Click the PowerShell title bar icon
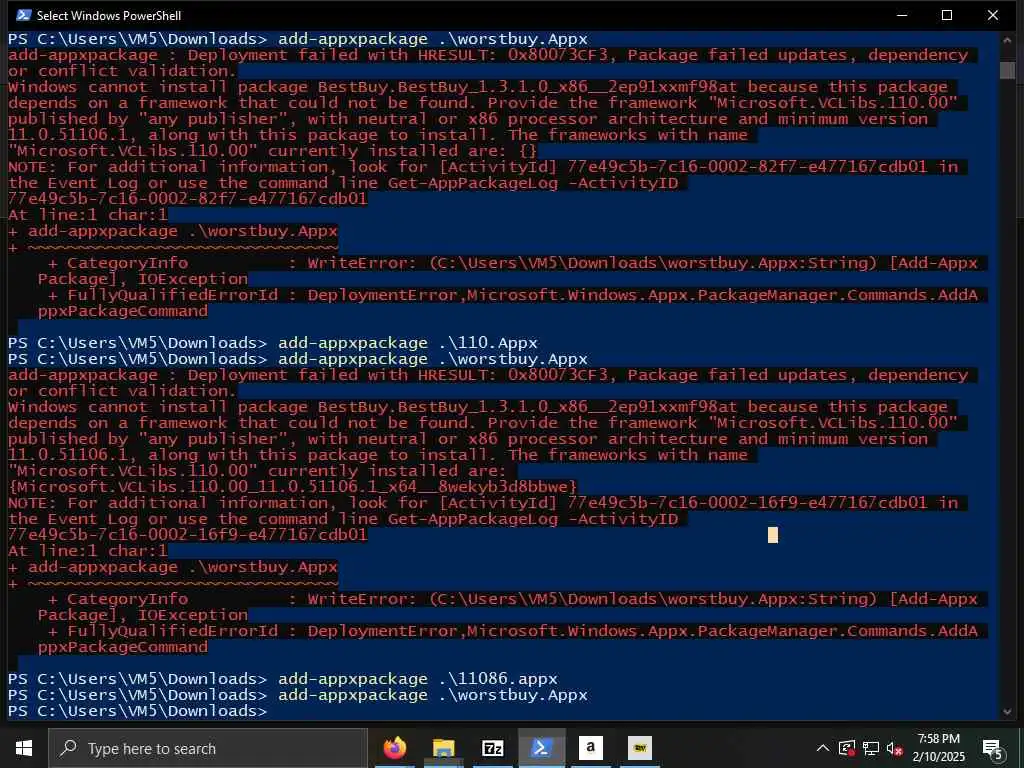This screenshot has height=768, width=1024. coord(24,15)
